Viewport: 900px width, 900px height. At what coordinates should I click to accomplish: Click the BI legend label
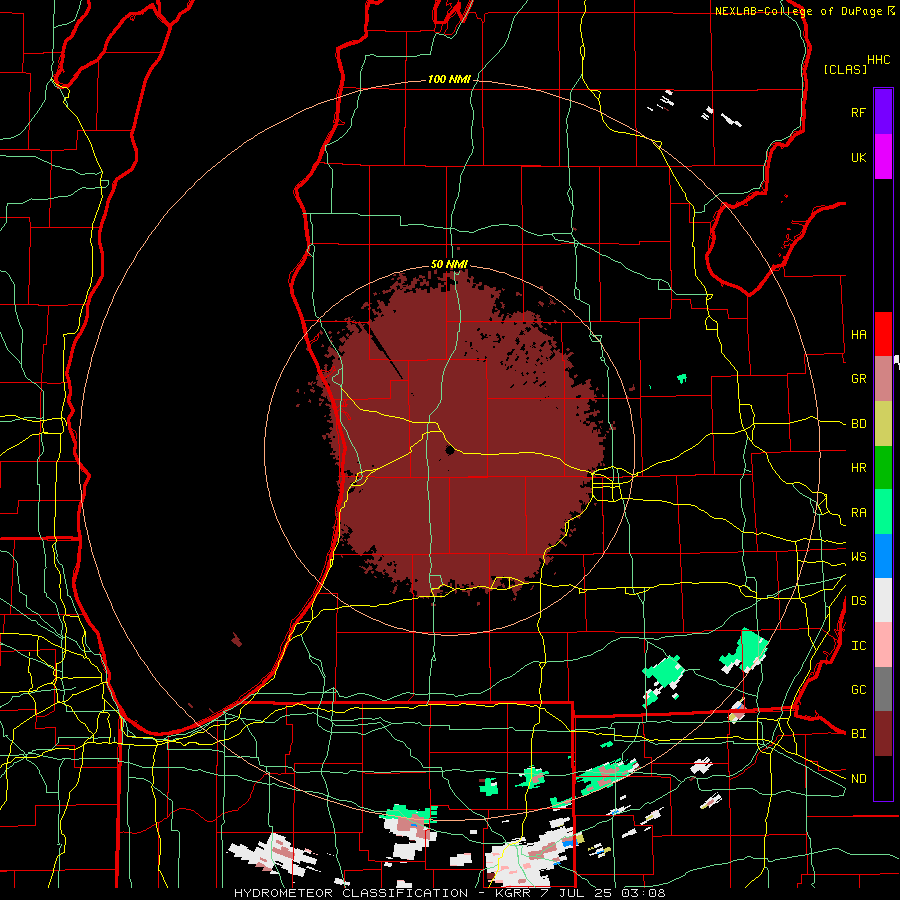pyautogui.click(x=858, y=734)
